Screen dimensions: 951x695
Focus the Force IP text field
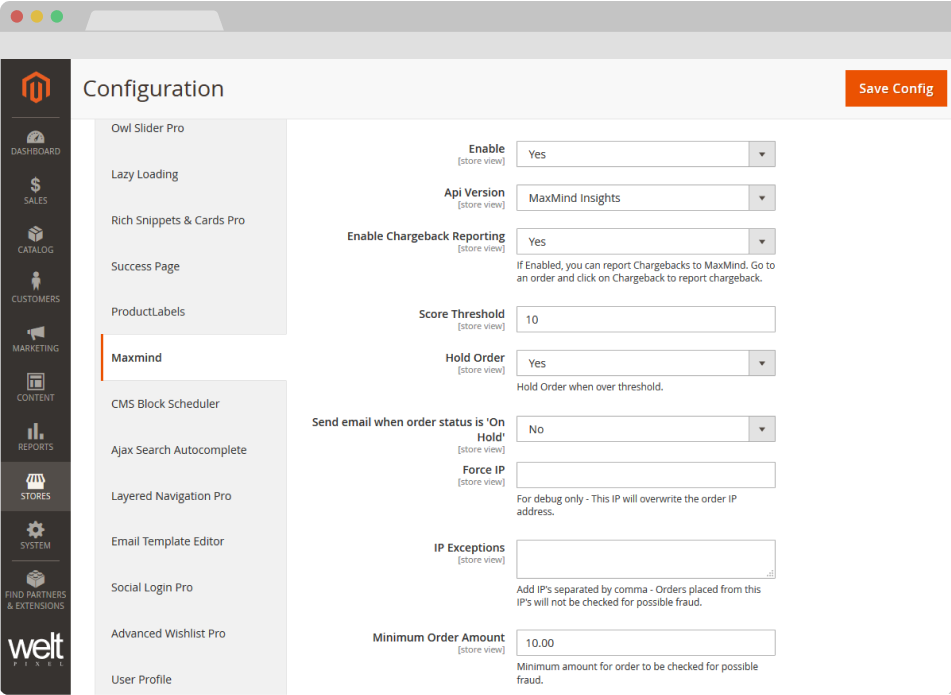point(645,475)
